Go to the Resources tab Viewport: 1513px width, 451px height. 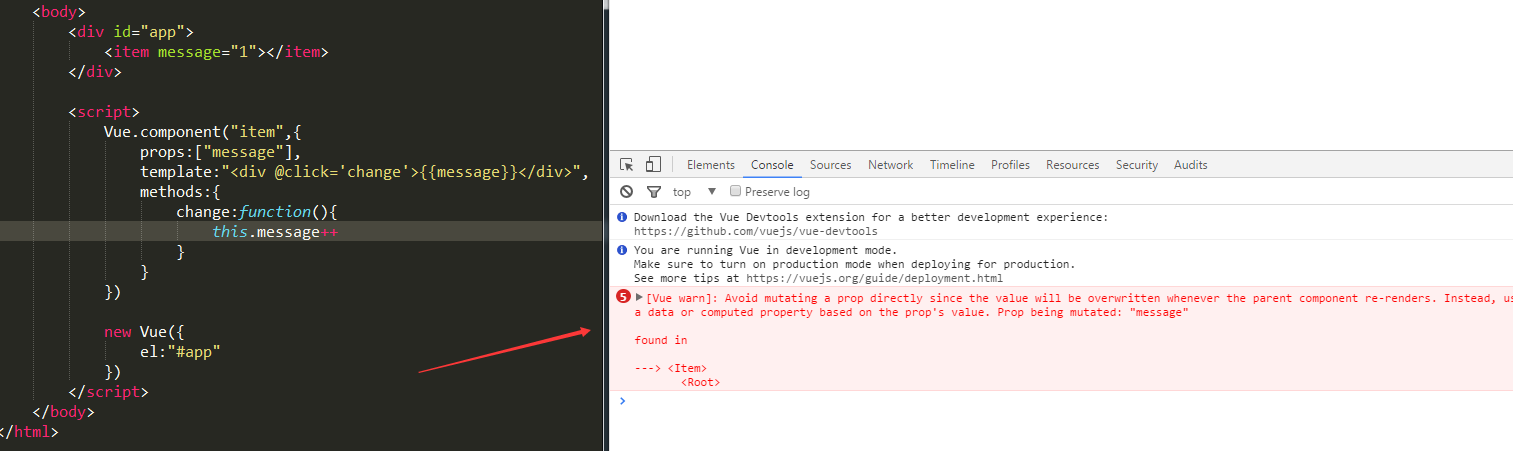click(1072, 165)
